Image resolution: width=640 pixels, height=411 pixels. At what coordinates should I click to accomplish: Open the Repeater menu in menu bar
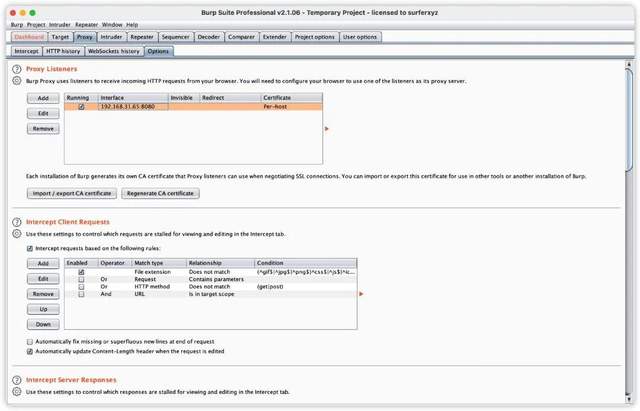pos(87,25)
